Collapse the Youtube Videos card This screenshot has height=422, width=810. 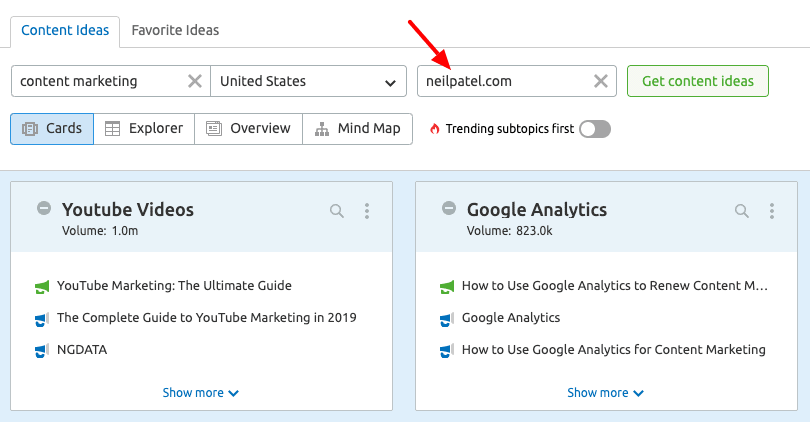(44, 208)
